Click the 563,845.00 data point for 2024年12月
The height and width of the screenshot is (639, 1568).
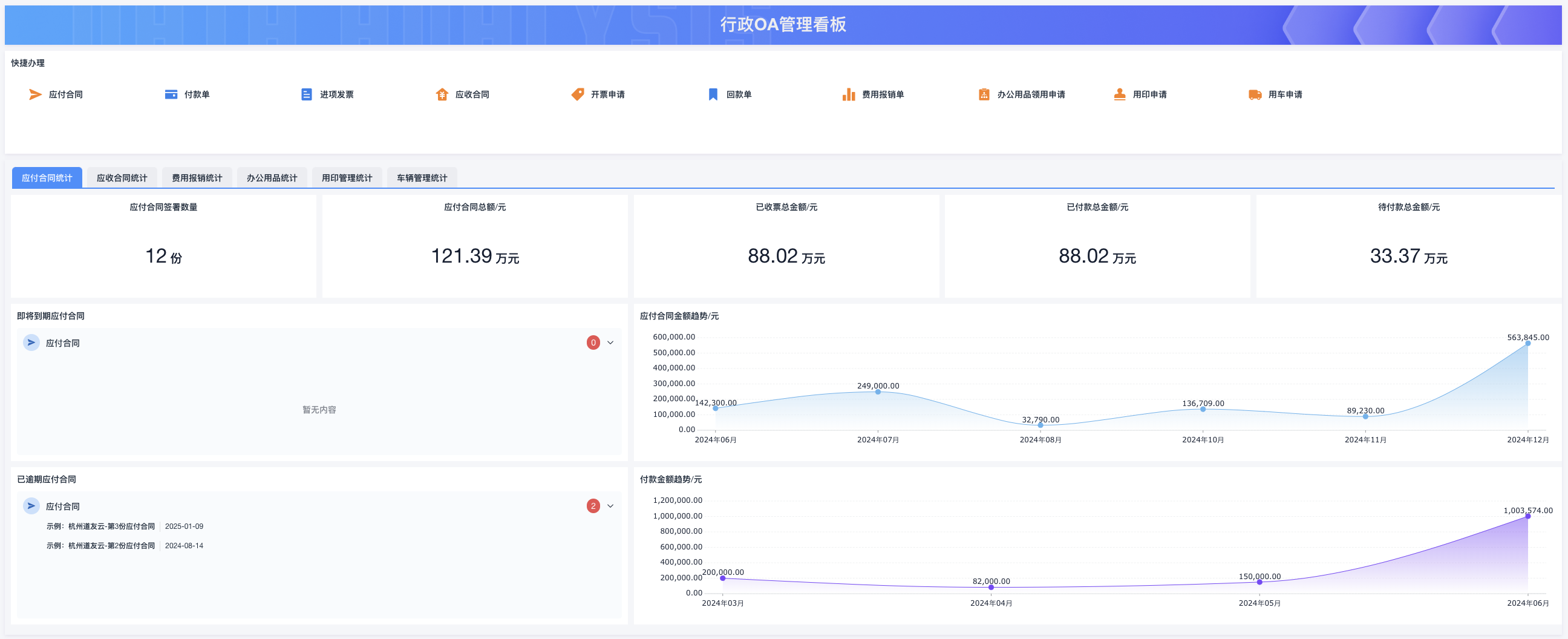(x=1528, y=344)
